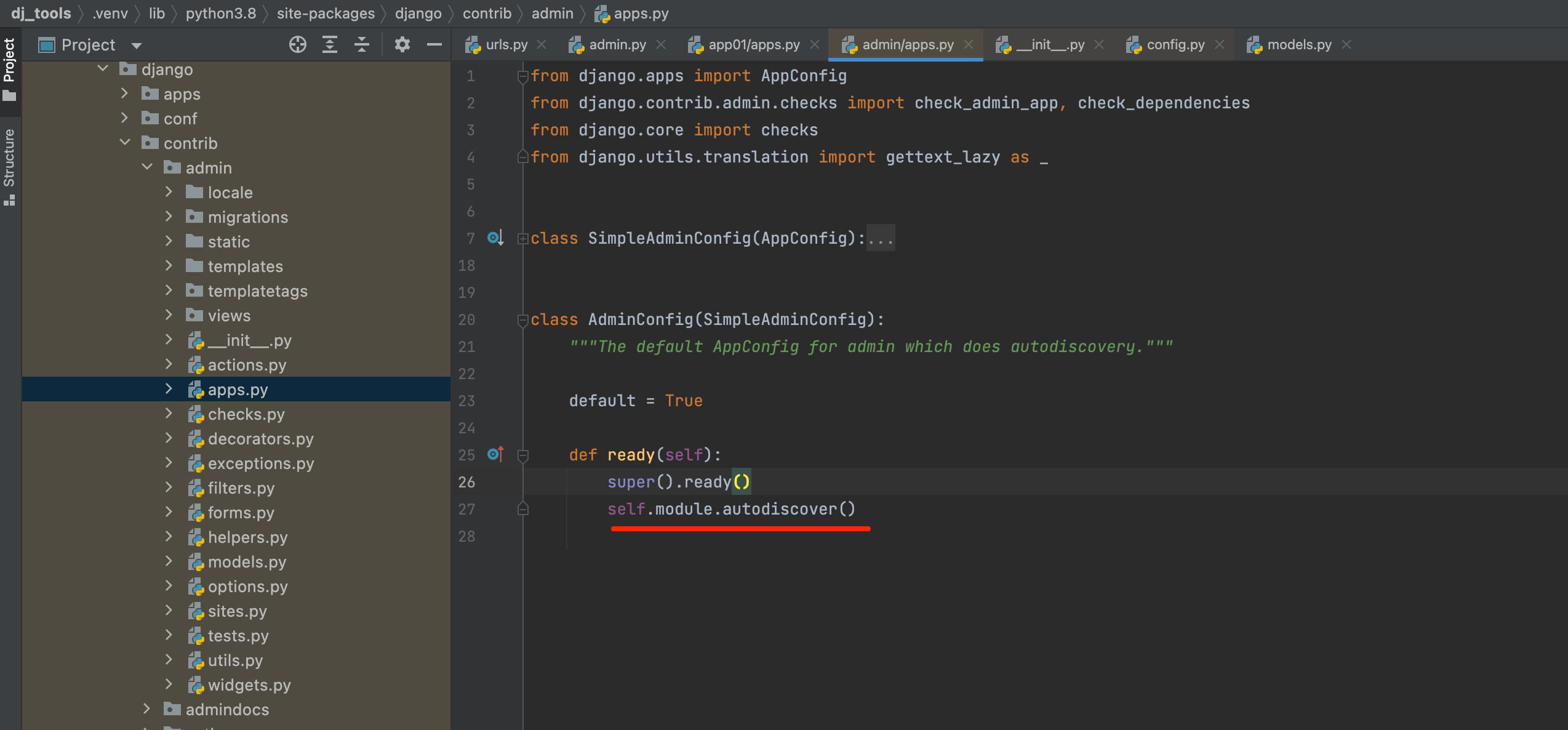Click python3.8 breadcrumb segment

point(221,13)
